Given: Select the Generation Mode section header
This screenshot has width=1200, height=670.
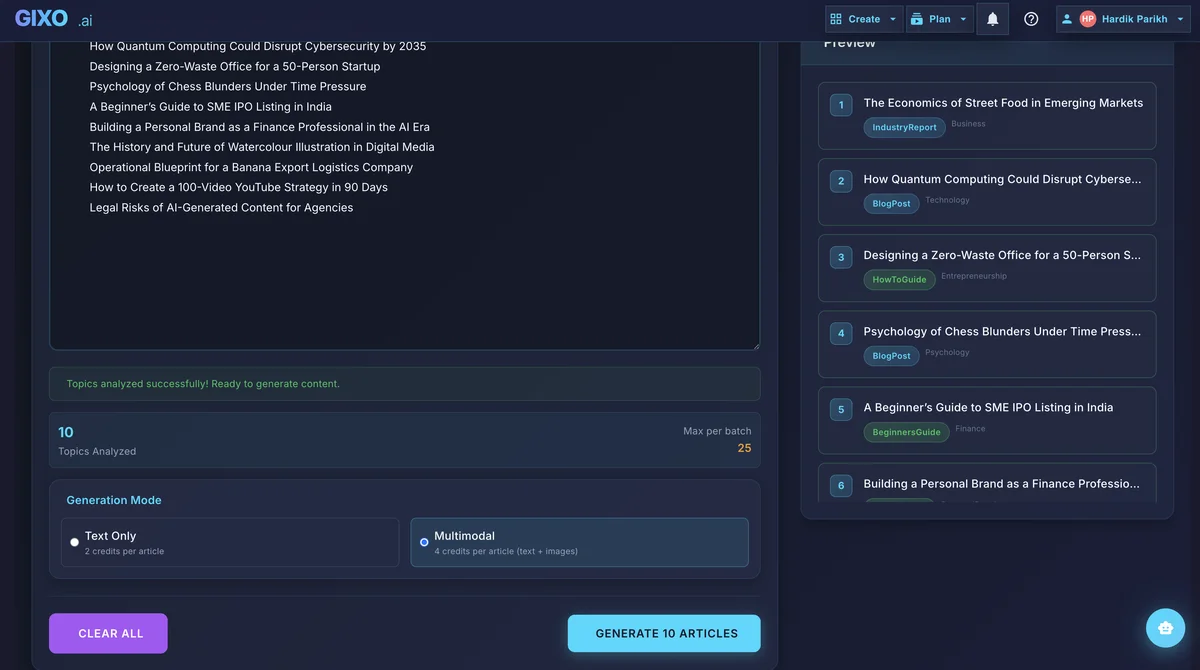Looking at the screenshot, I should pos(113,499).
